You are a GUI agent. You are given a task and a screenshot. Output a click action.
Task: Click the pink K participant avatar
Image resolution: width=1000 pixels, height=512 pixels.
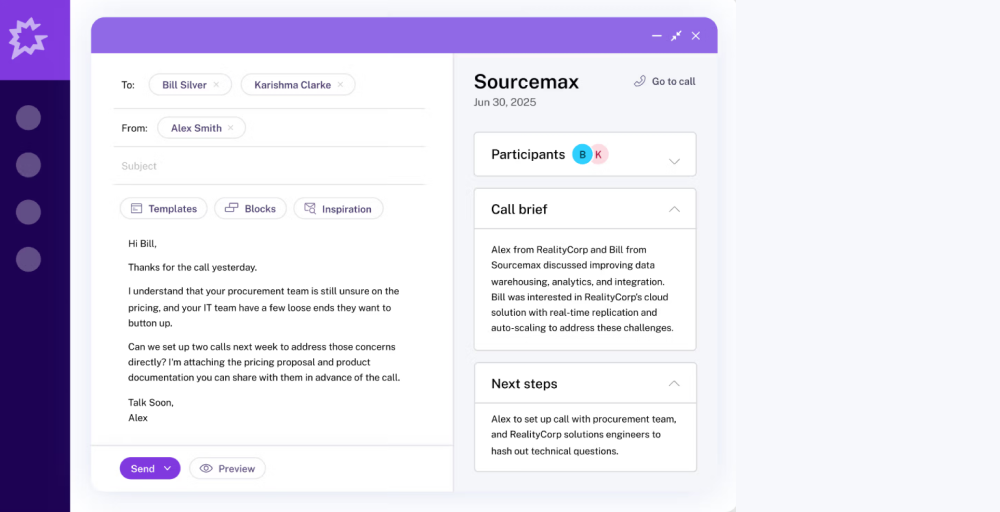[x=598, y=154]
